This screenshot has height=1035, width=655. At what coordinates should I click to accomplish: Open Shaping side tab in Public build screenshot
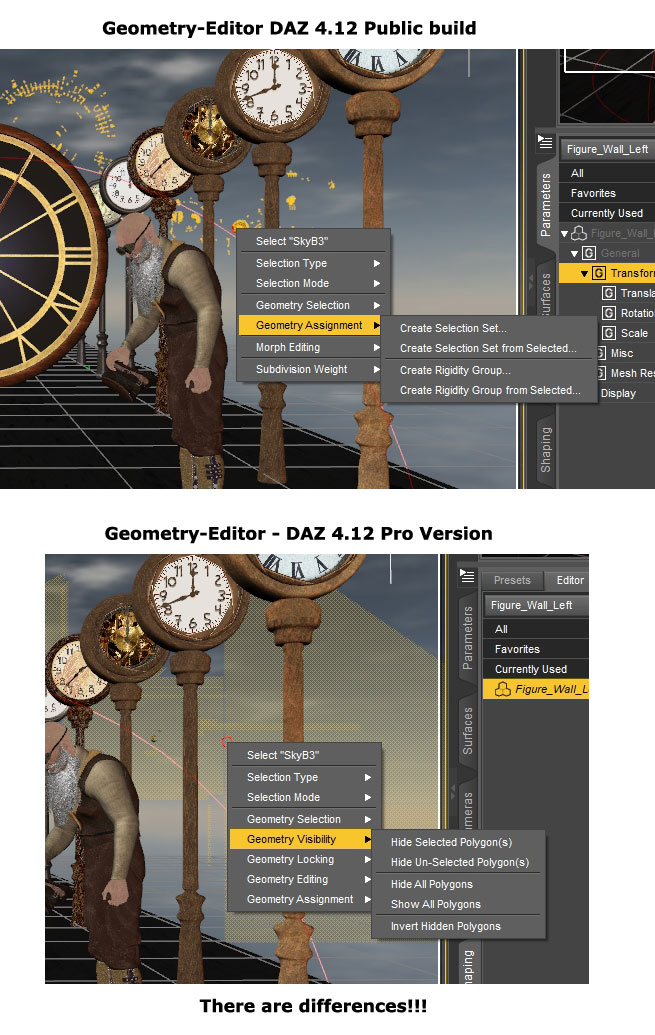545,449
